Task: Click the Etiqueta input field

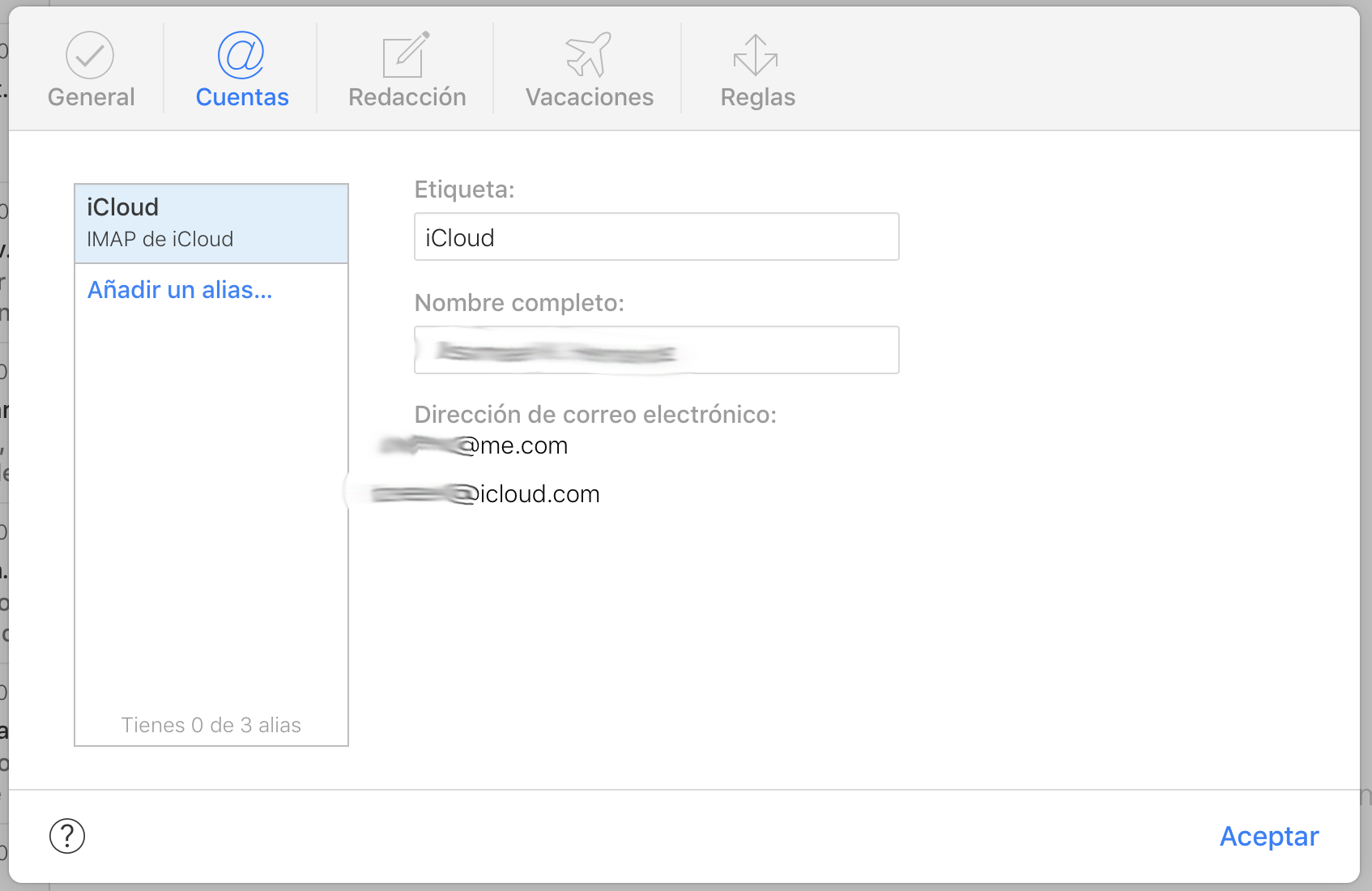Action: point(657,237)
